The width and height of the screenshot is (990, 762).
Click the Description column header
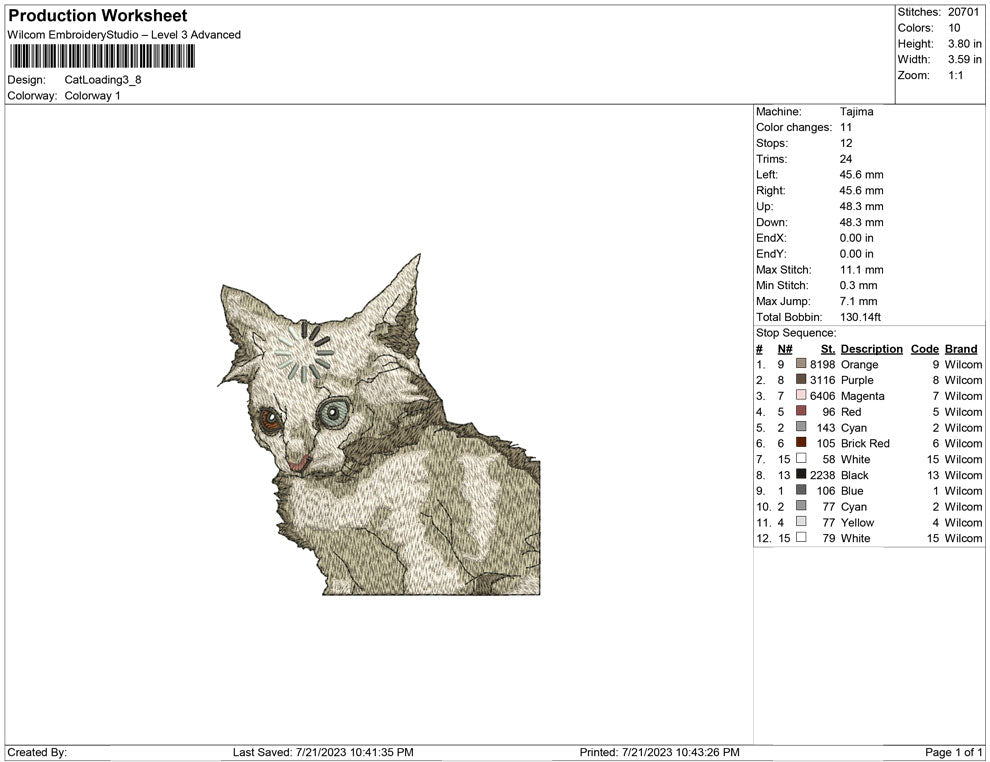coord(871,349)
